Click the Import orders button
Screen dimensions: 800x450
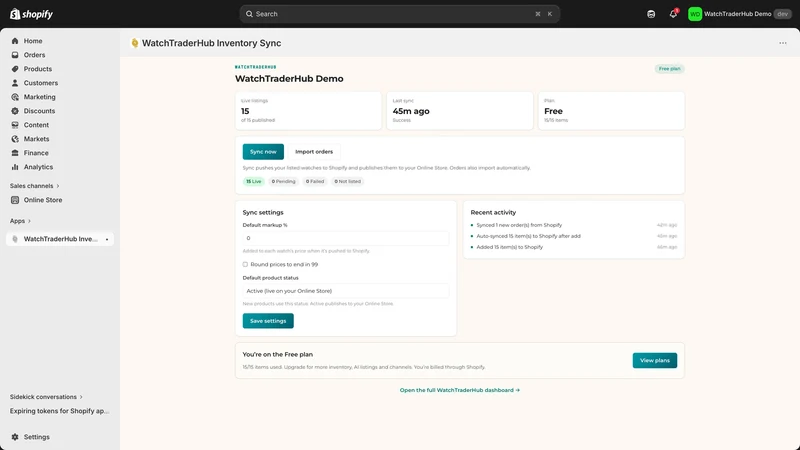click(314, 152)
